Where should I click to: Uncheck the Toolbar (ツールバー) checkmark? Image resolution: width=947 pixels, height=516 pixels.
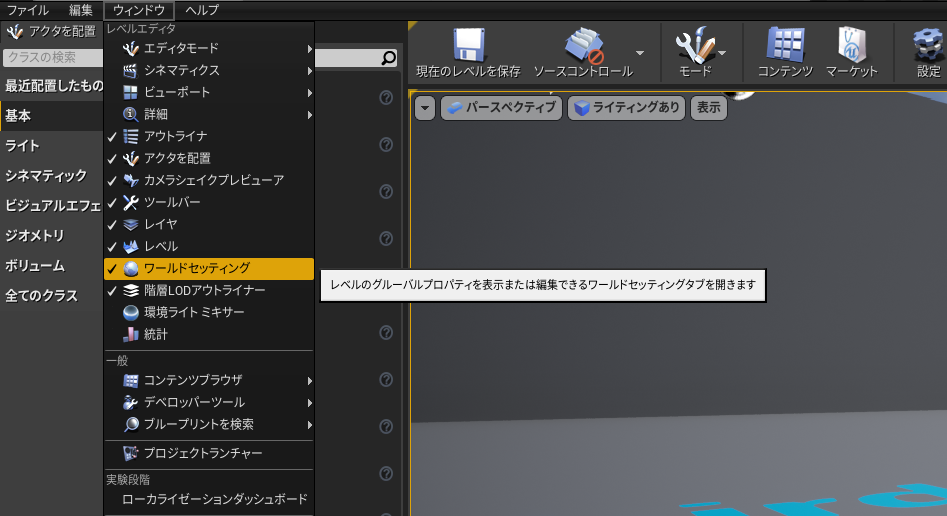coord(112,203)
